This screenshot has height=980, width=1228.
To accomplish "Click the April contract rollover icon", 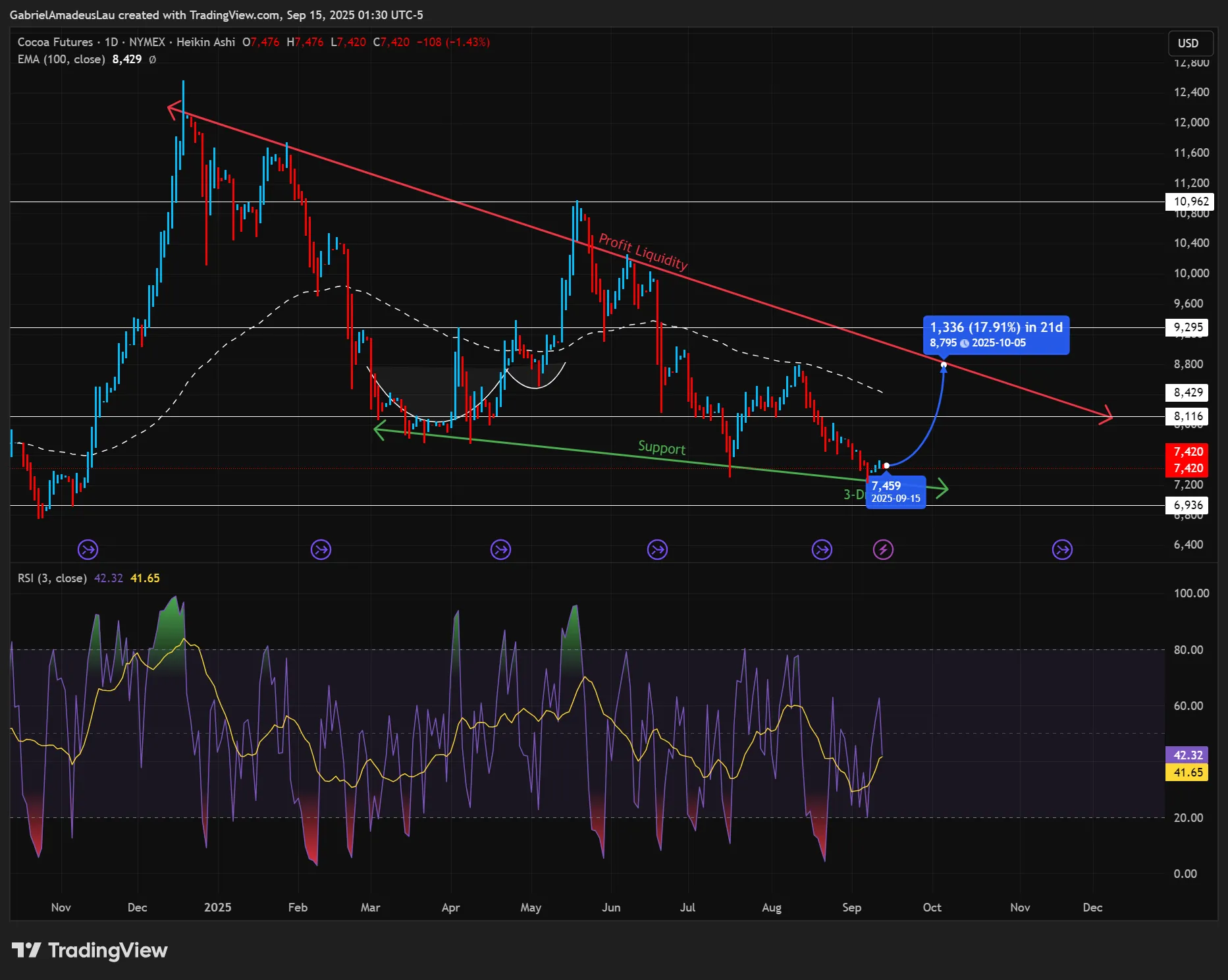I will coord(501,549).
